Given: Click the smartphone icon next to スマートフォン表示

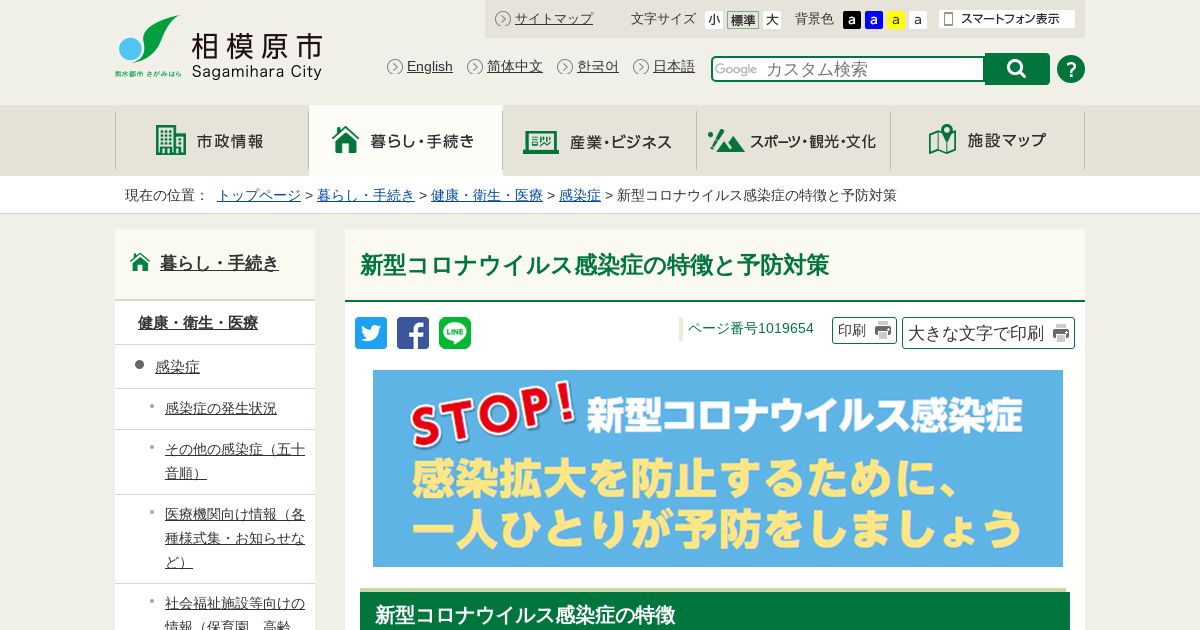Looking at the screenshot, I should (949, 19).
